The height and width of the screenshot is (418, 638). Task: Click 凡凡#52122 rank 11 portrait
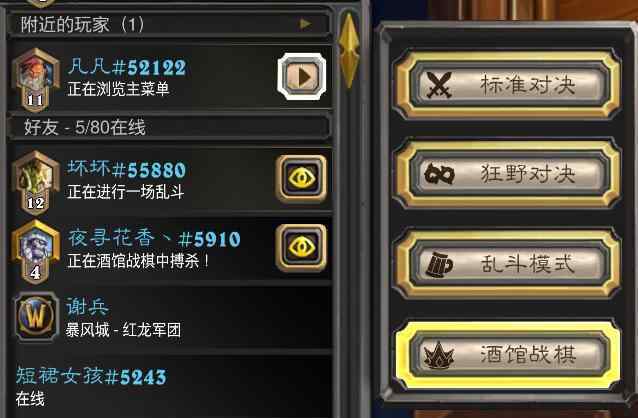tap(35, 80)
